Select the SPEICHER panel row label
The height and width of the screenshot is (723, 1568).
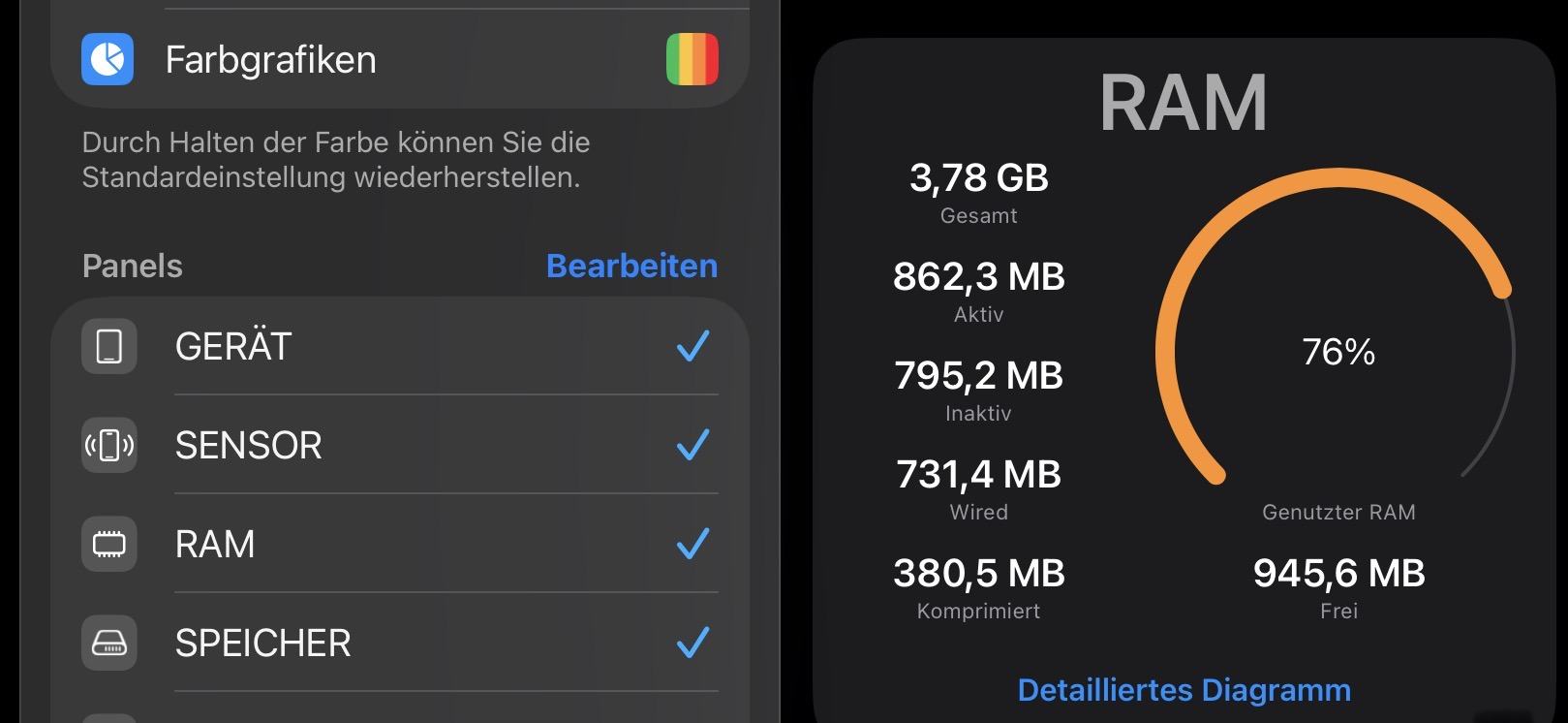click(262, 643)
